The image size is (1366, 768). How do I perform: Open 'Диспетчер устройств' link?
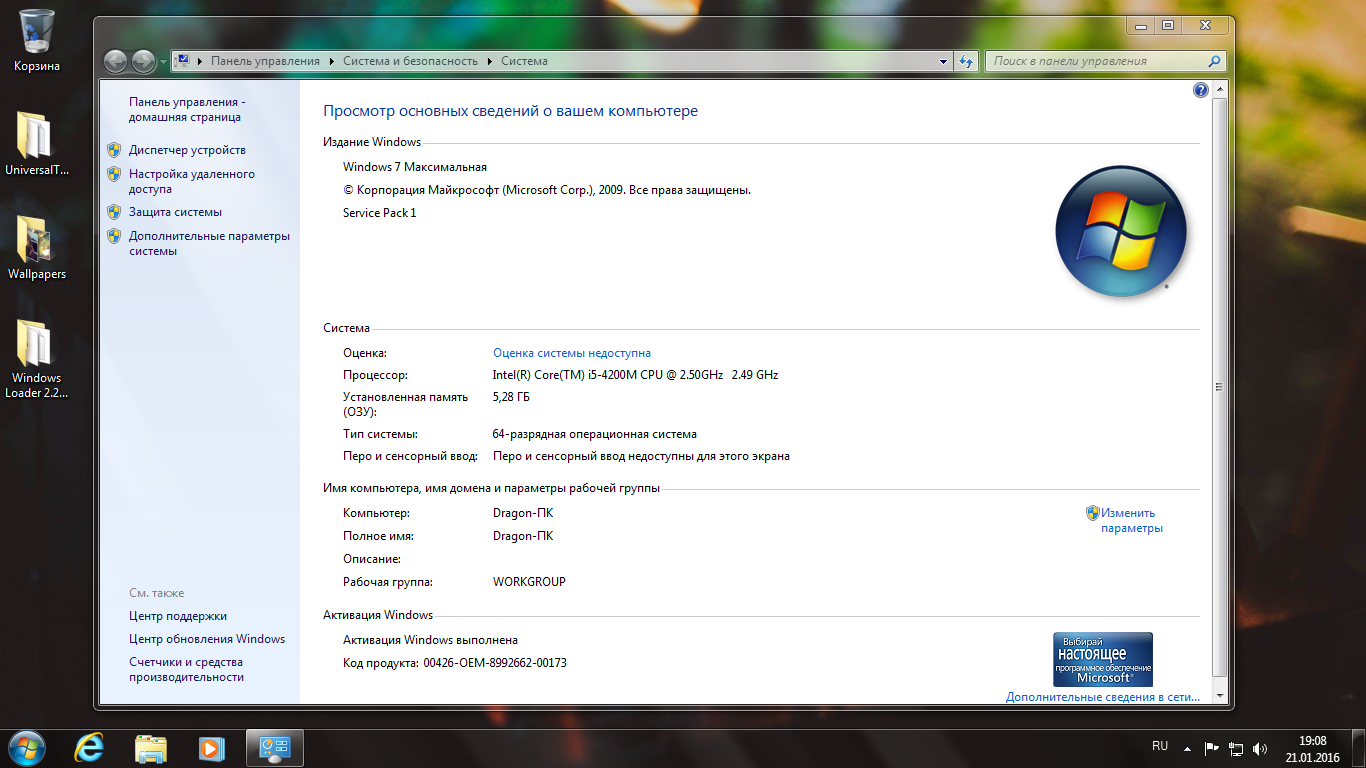(x=187, y=150)
